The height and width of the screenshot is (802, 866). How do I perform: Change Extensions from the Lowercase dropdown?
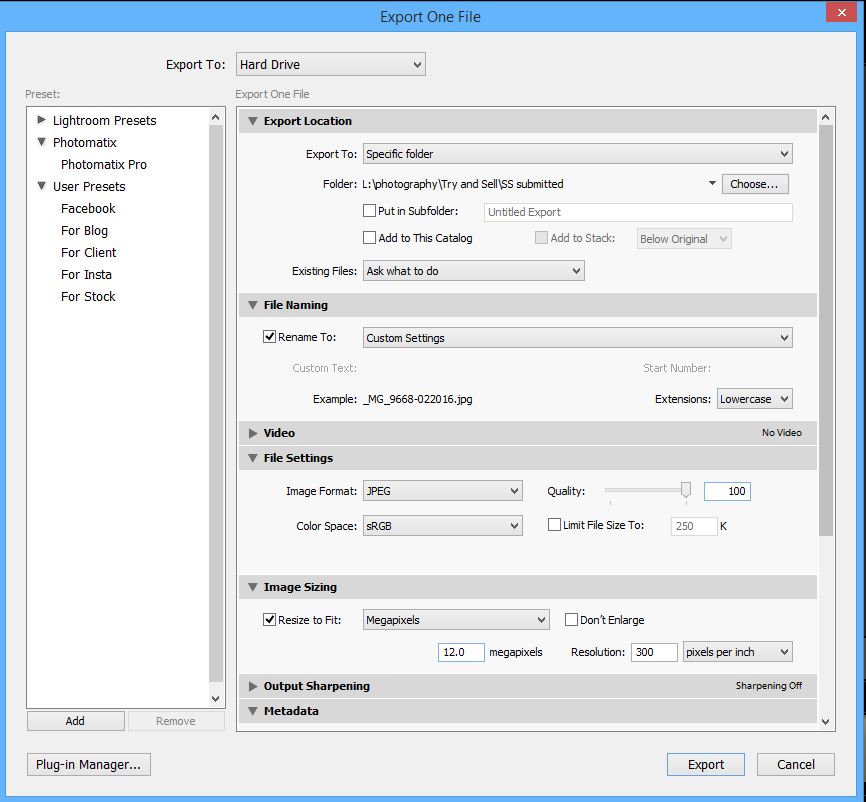(x=754, y=399)
